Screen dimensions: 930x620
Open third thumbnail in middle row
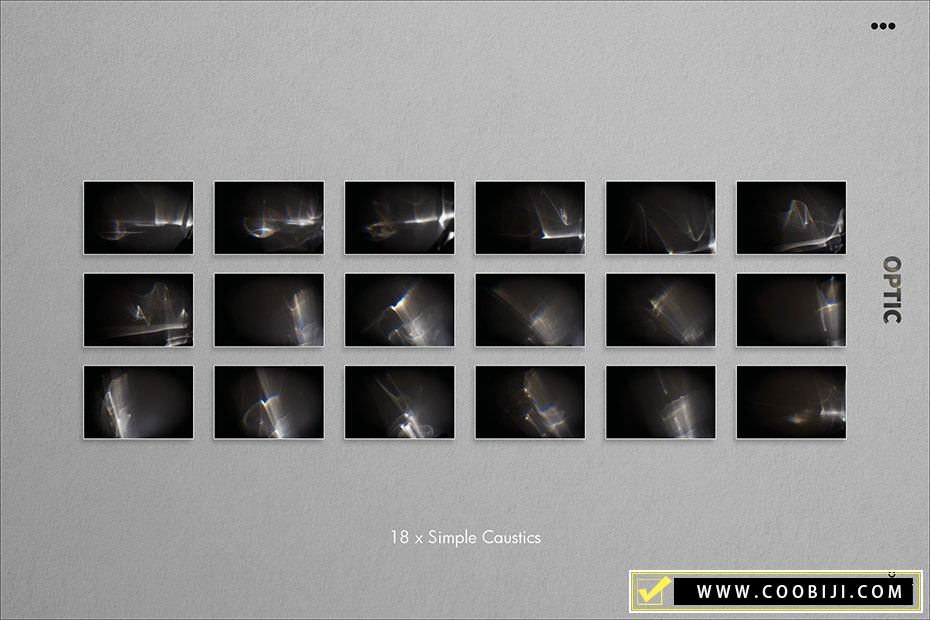point(399,310)
